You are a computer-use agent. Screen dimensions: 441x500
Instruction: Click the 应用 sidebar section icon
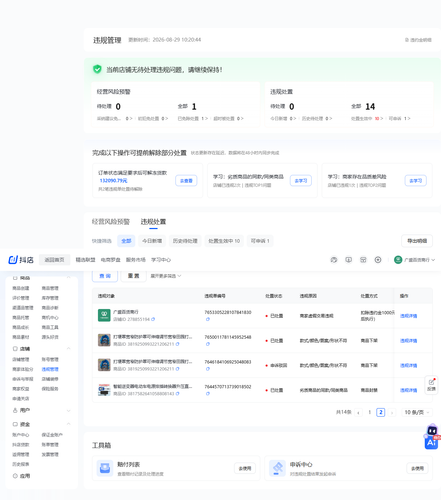pos(15,476)
